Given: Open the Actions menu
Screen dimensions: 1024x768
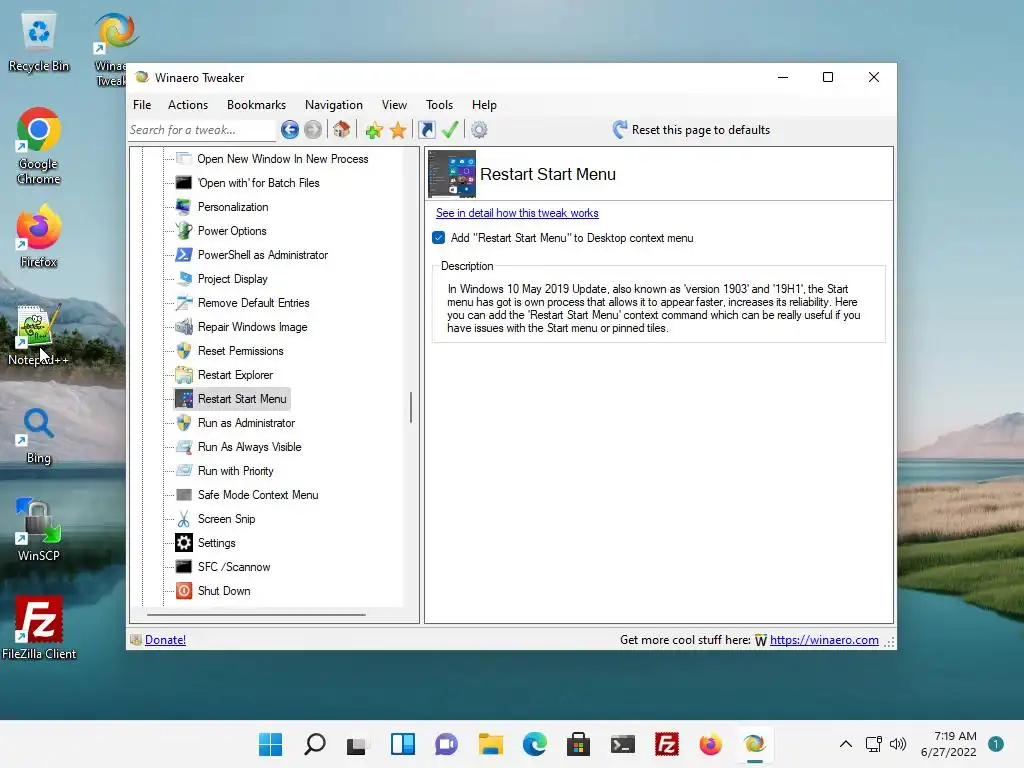Looking at the screenshot, I should pyautogui.click(x=187, y=104).
